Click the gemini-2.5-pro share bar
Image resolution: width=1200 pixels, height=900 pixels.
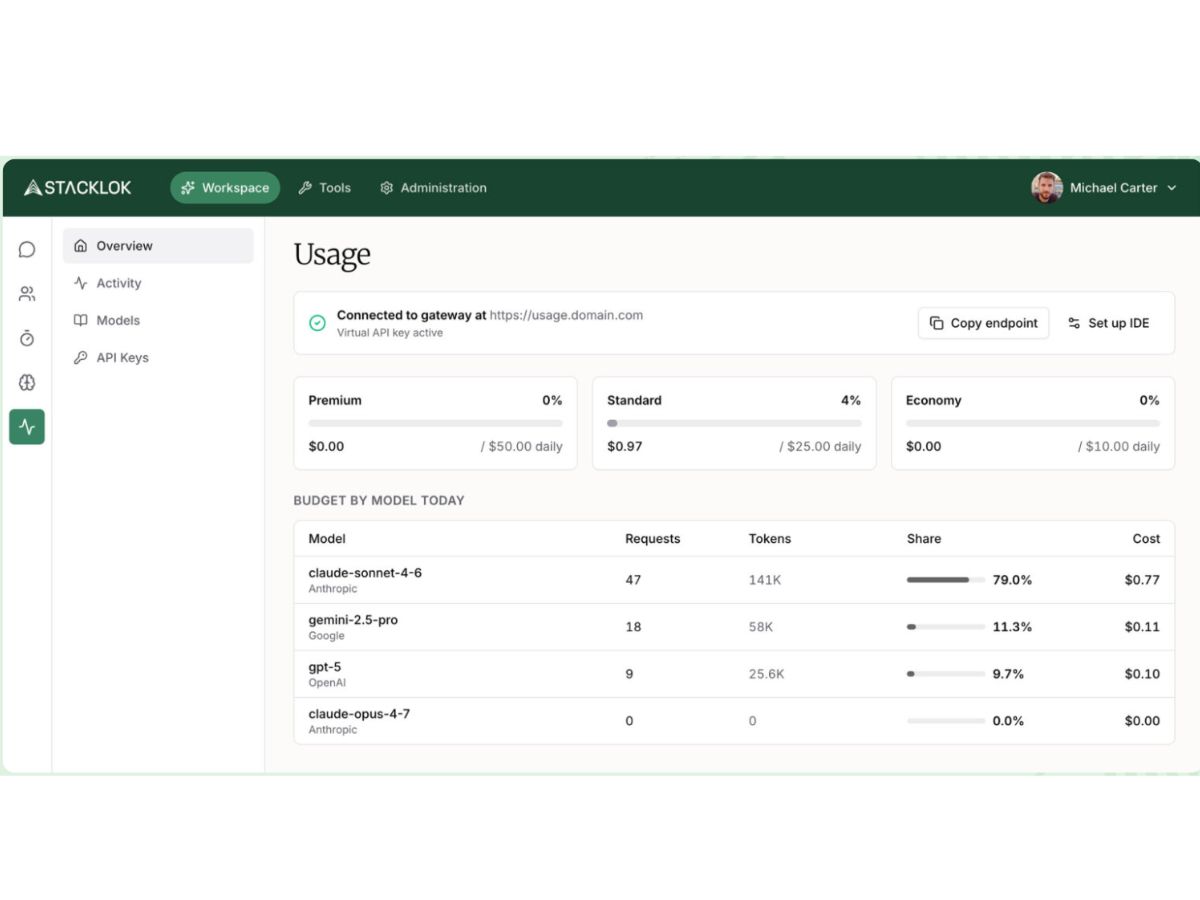[x=946, y=627]
